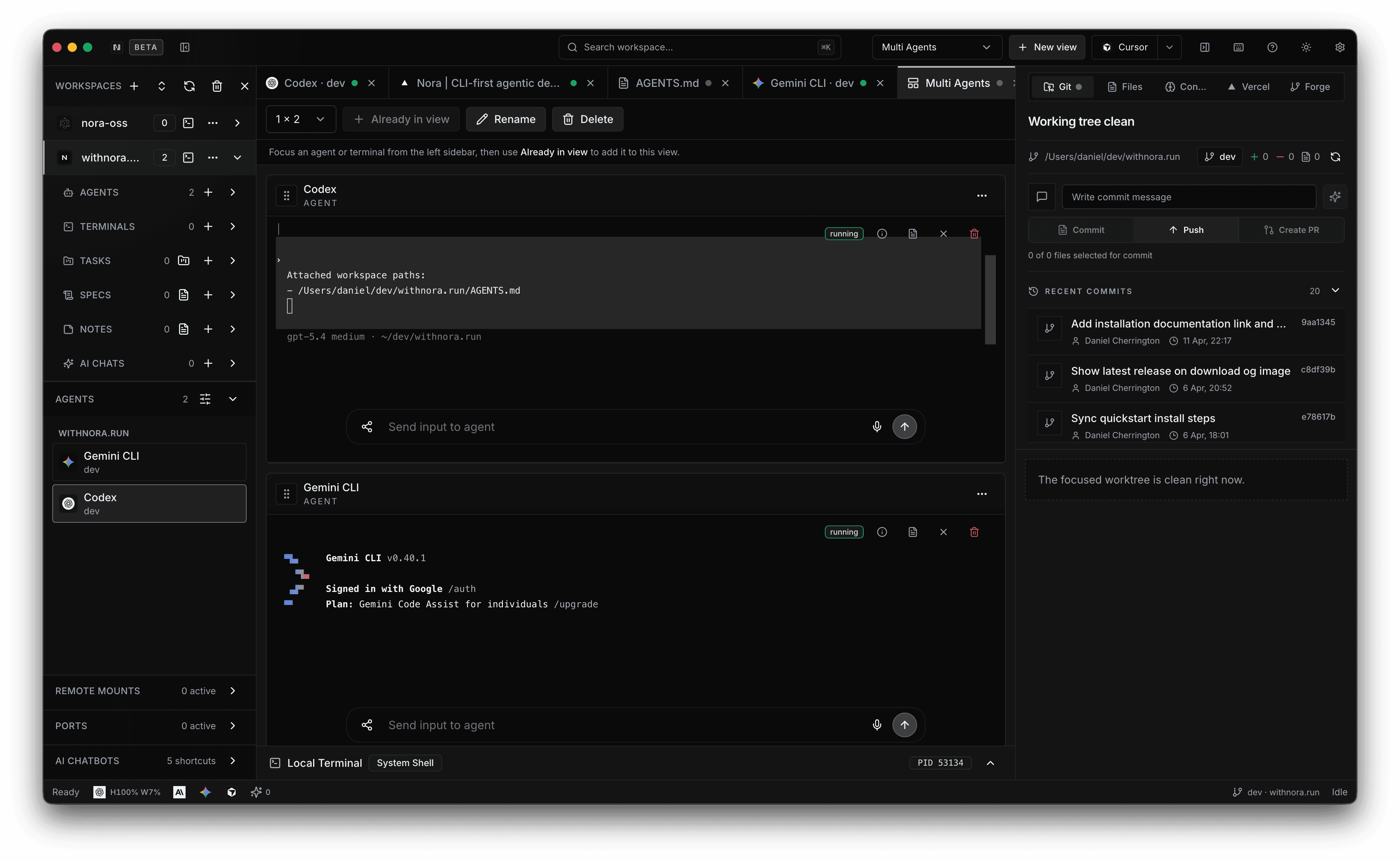This screenshot has width=1400, height=861.
Task: Expand REMOTE MOUNTS section
Action: pyautogui.click(x=233, y=691)
